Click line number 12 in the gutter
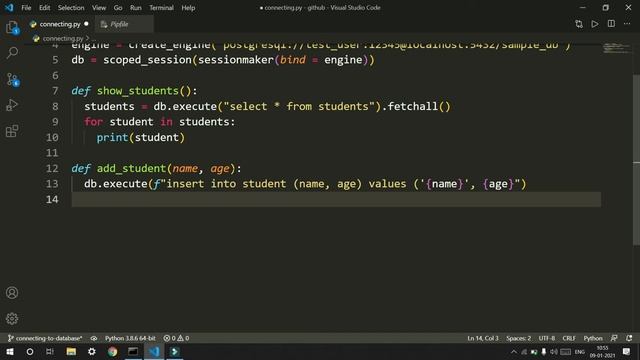This screenshot has height=360, width=640. [x=52, y=168]
